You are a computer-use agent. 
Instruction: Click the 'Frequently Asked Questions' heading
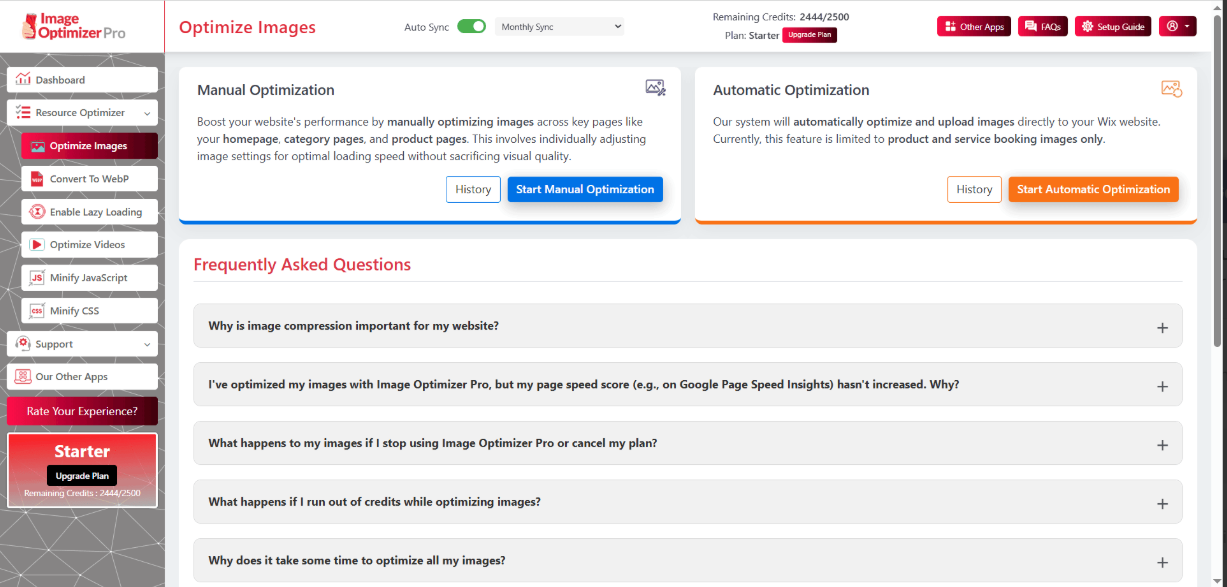pyautogui.click(x=302, y=265)
